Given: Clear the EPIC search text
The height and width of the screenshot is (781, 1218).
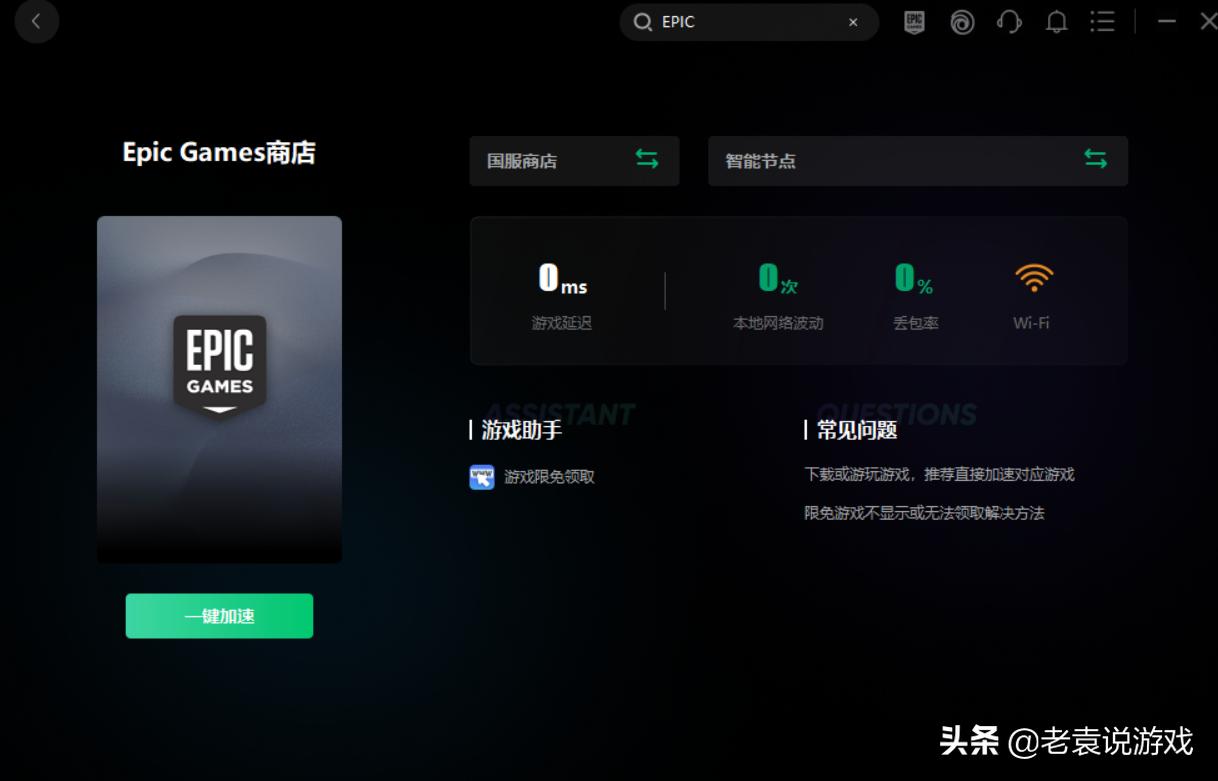Looking at the screenshot, I should (x=853, y=22).
